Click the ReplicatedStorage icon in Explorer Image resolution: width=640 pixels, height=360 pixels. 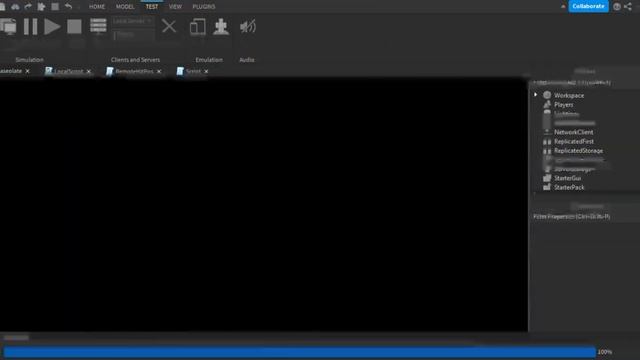click(x=547, y=151)
